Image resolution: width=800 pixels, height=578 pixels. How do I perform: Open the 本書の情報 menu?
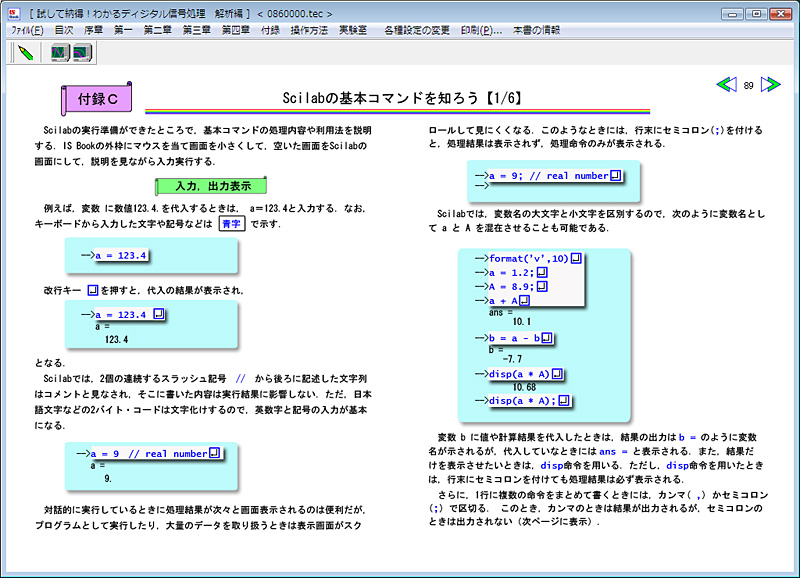(x=536, y=30)
